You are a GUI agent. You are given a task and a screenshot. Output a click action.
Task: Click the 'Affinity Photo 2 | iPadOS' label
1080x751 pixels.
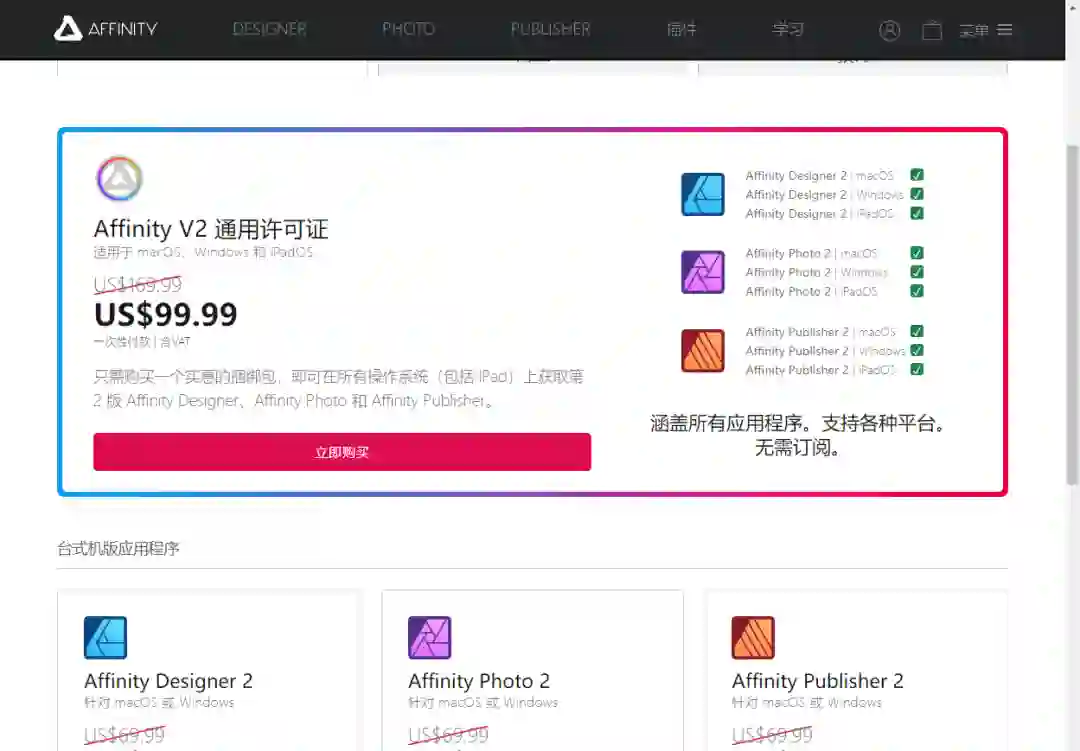[811, 291]
